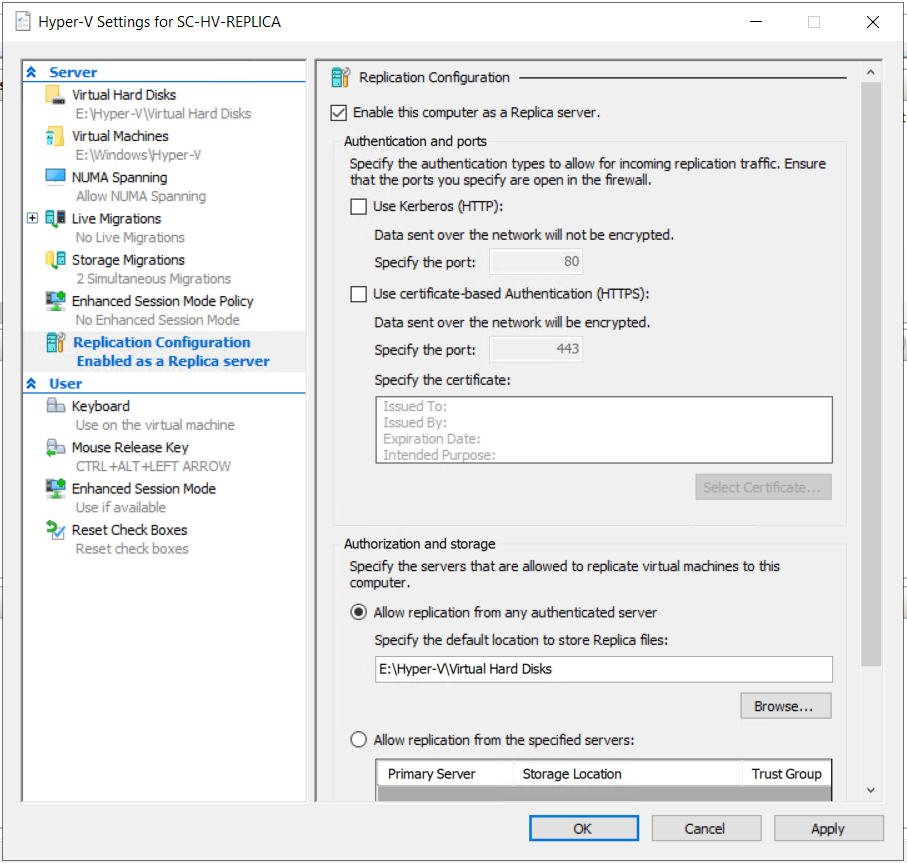Click the Storage Migrations icon
907x863 pixels.
[55, 260]
